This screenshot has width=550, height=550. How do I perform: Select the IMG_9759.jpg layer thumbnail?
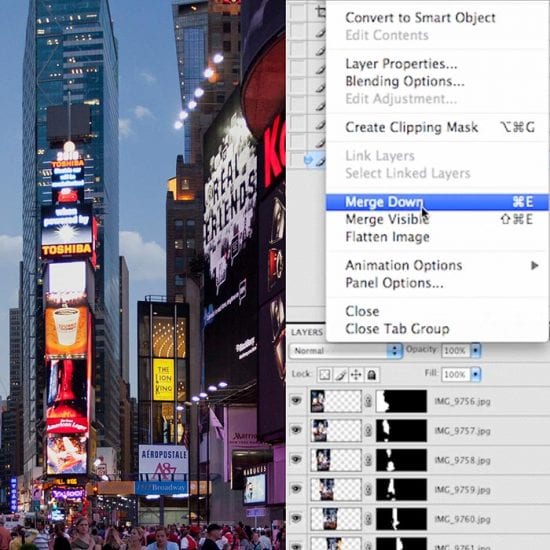click(x=336, y=489)
